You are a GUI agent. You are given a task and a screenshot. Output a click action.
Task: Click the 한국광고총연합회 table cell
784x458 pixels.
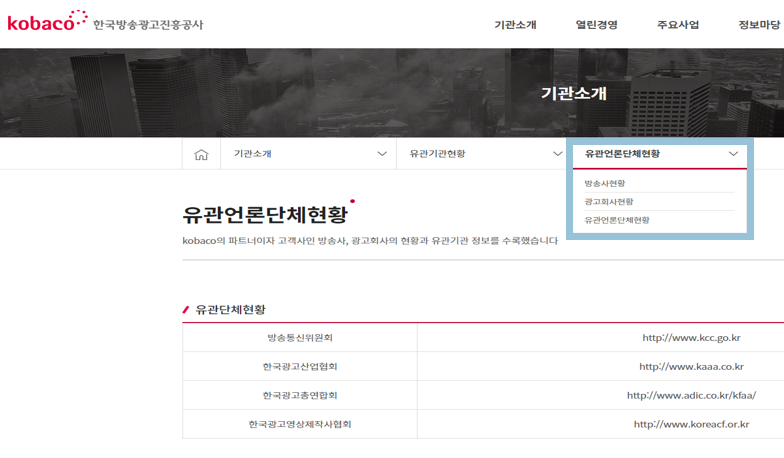[x=300, y=396]
